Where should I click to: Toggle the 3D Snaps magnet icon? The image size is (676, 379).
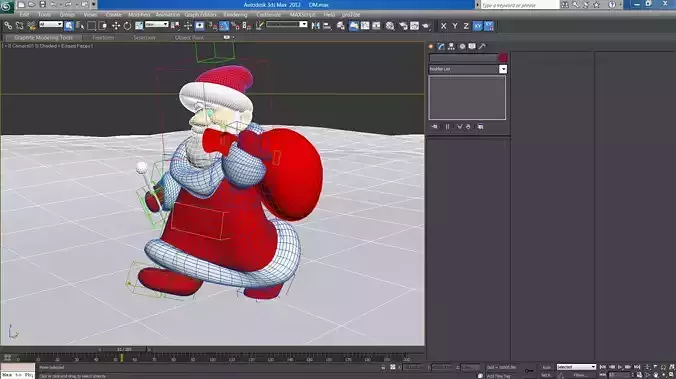[213, 26]
